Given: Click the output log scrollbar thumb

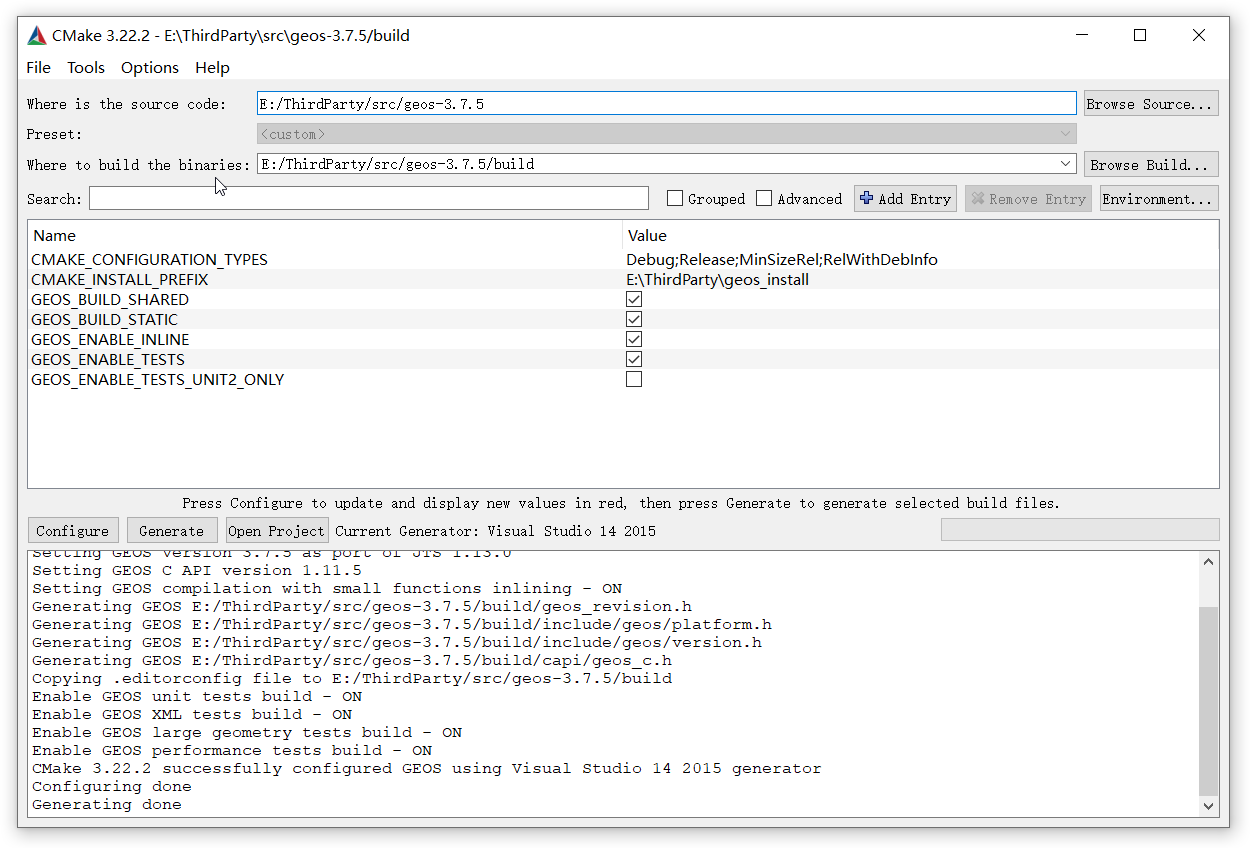Looking at the screenshot, I should (1209, 700).
